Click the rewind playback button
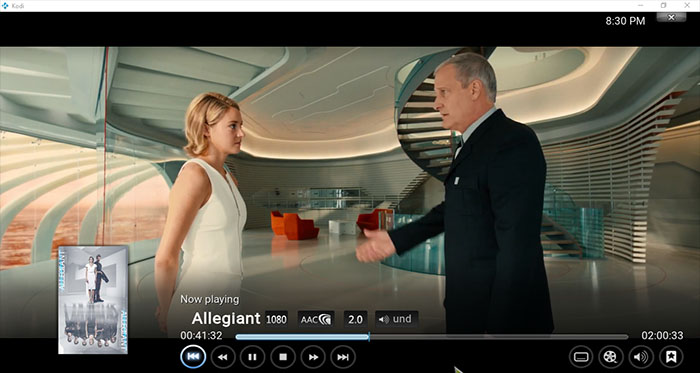This screenshot has width=700, height=373. click(x=223, y=357)
